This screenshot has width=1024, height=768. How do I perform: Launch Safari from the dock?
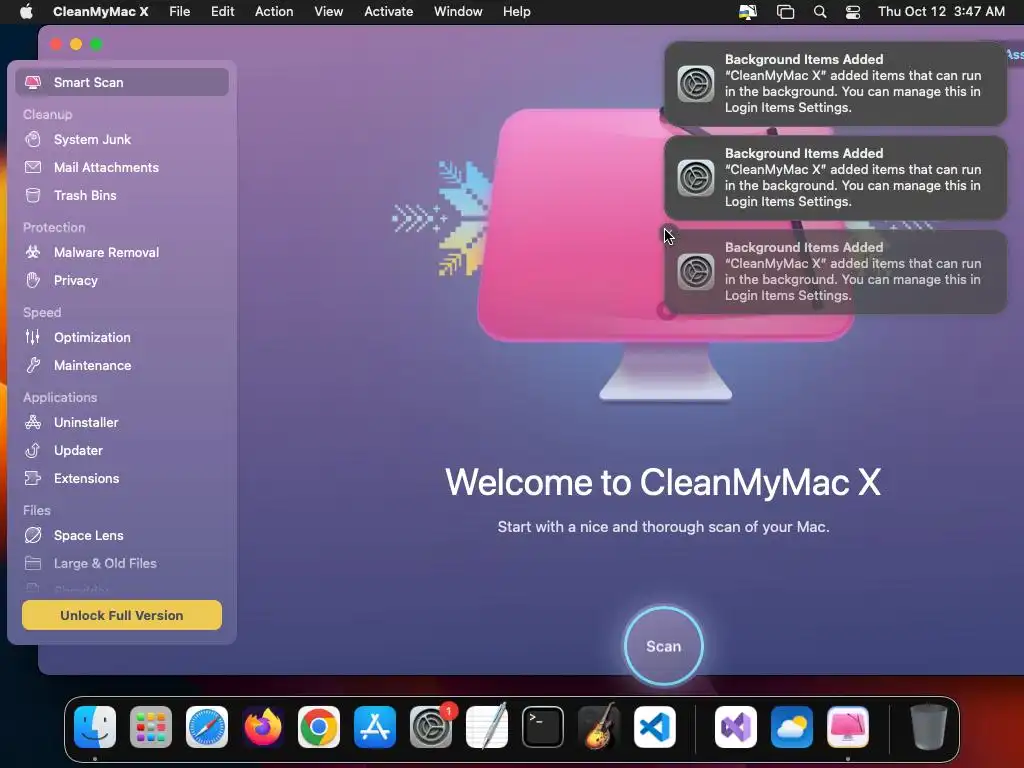tap(207, 727)
